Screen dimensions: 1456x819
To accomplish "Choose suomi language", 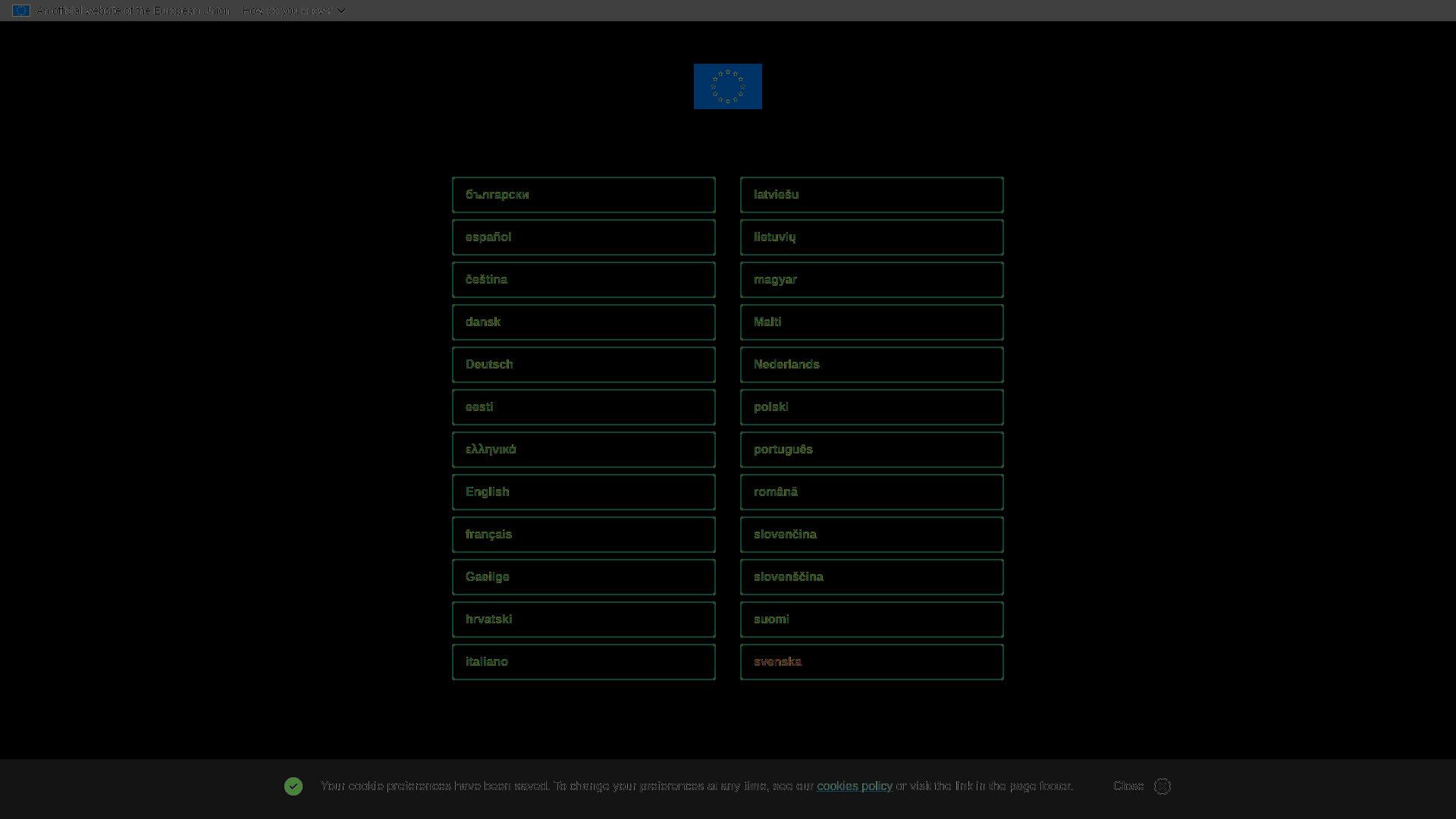I will click(x=872, y=620).
